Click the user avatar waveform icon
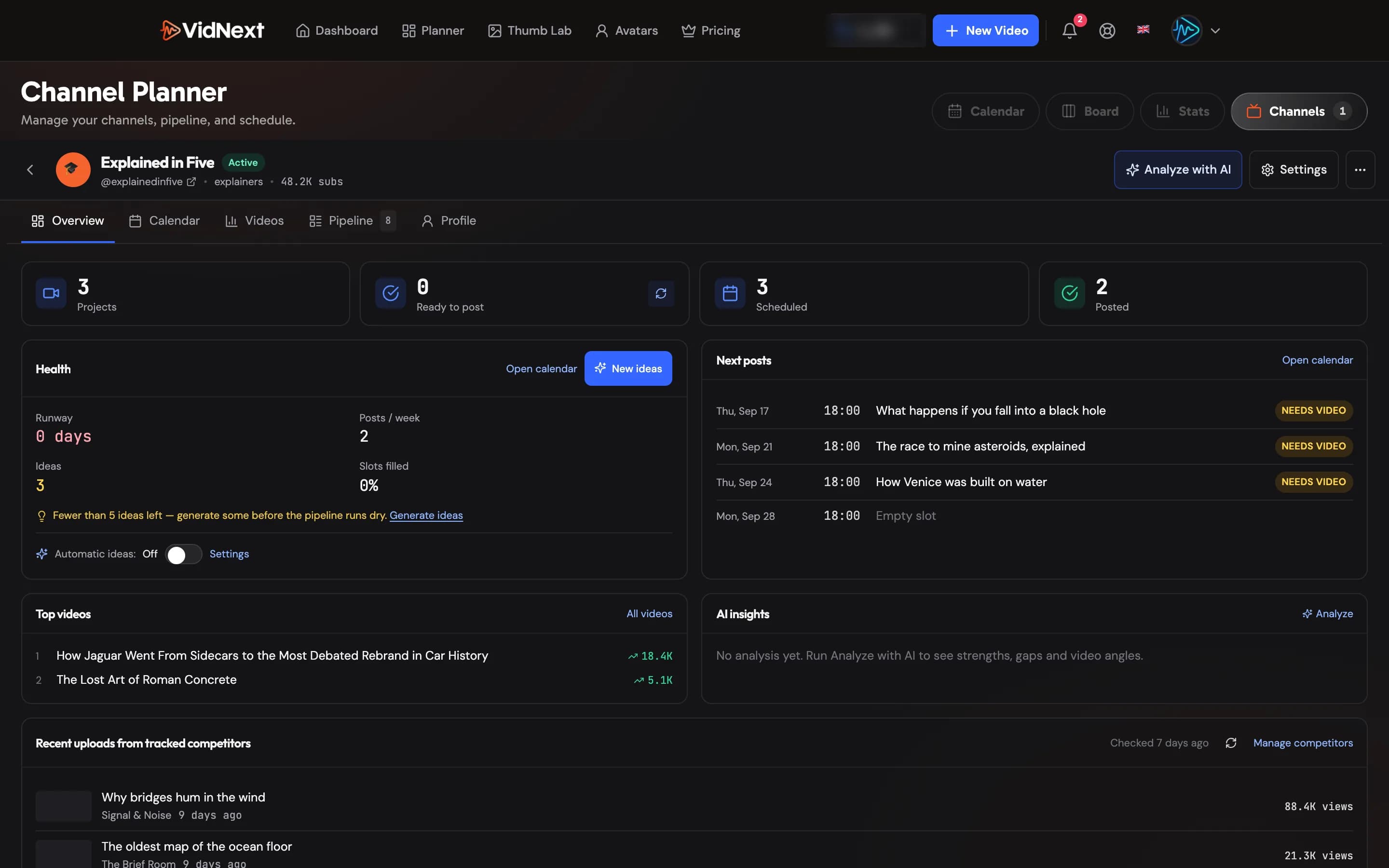The height and width of the screenshot is (868, 1389). tap(1186, 30)
